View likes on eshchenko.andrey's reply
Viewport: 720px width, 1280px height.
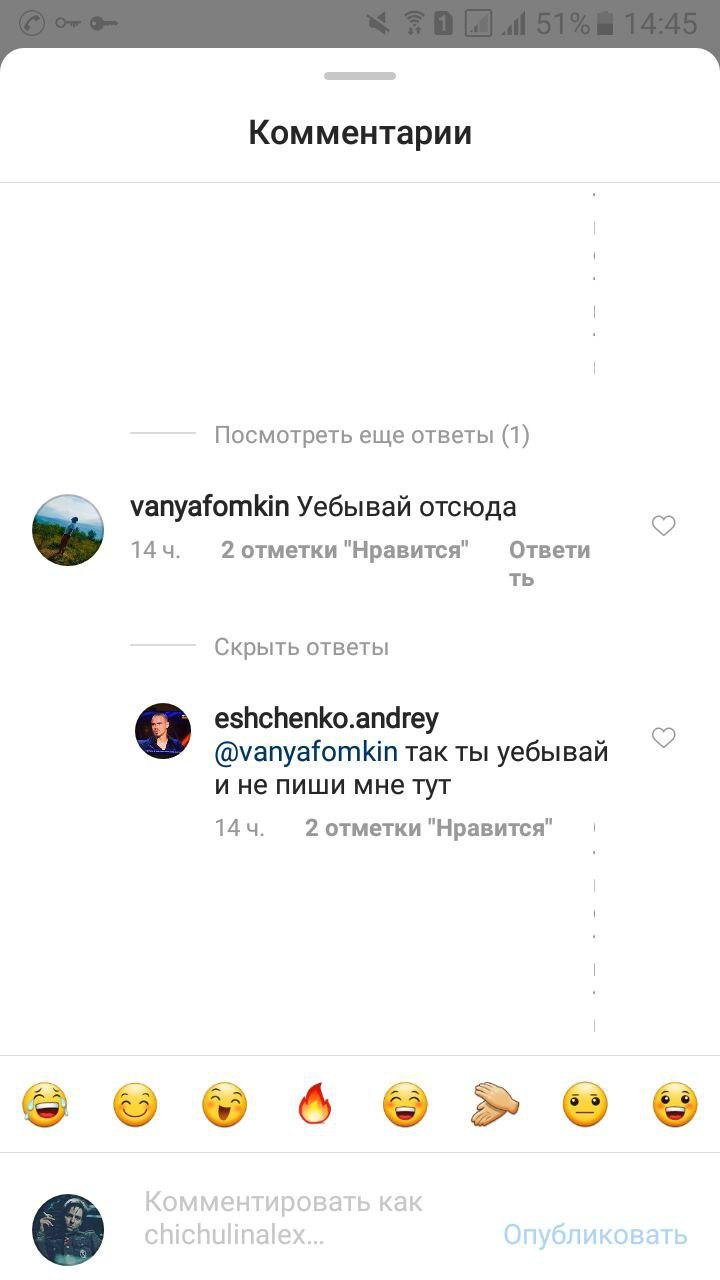coord(429,828)
